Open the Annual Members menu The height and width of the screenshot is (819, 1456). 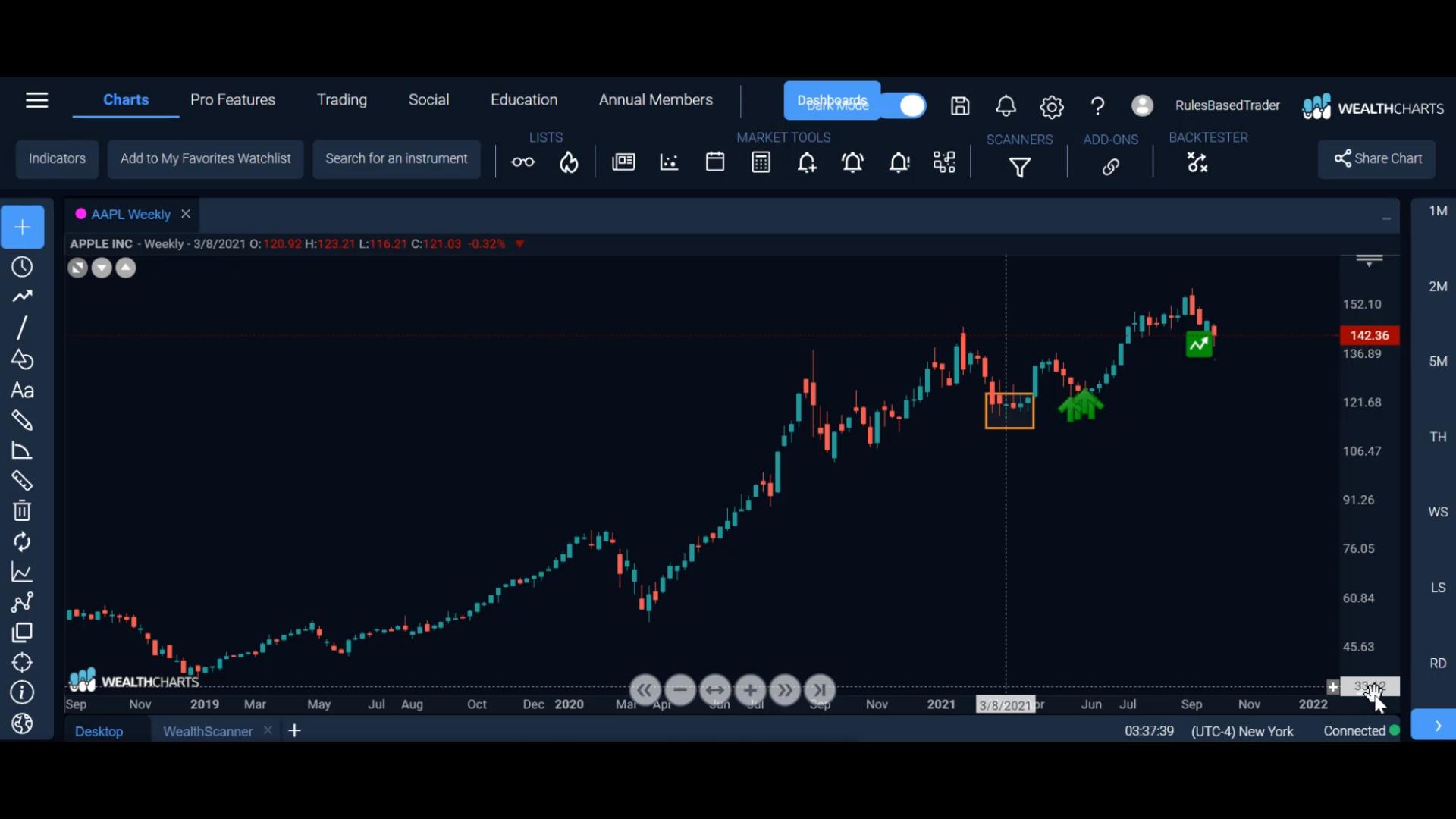tap(656, 100)
